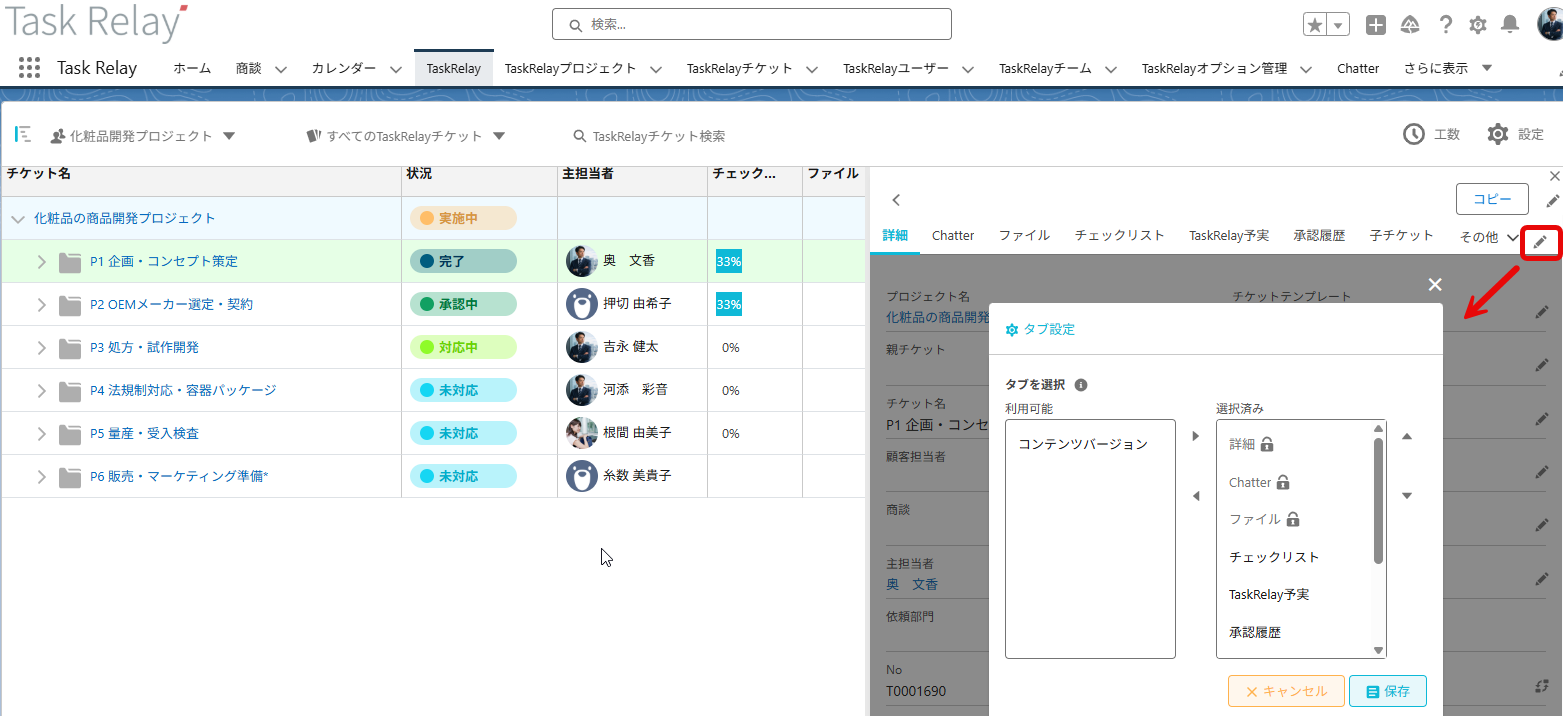
Task: Switch to the チェックリスト detail tab
Action: pos(1120,235)
